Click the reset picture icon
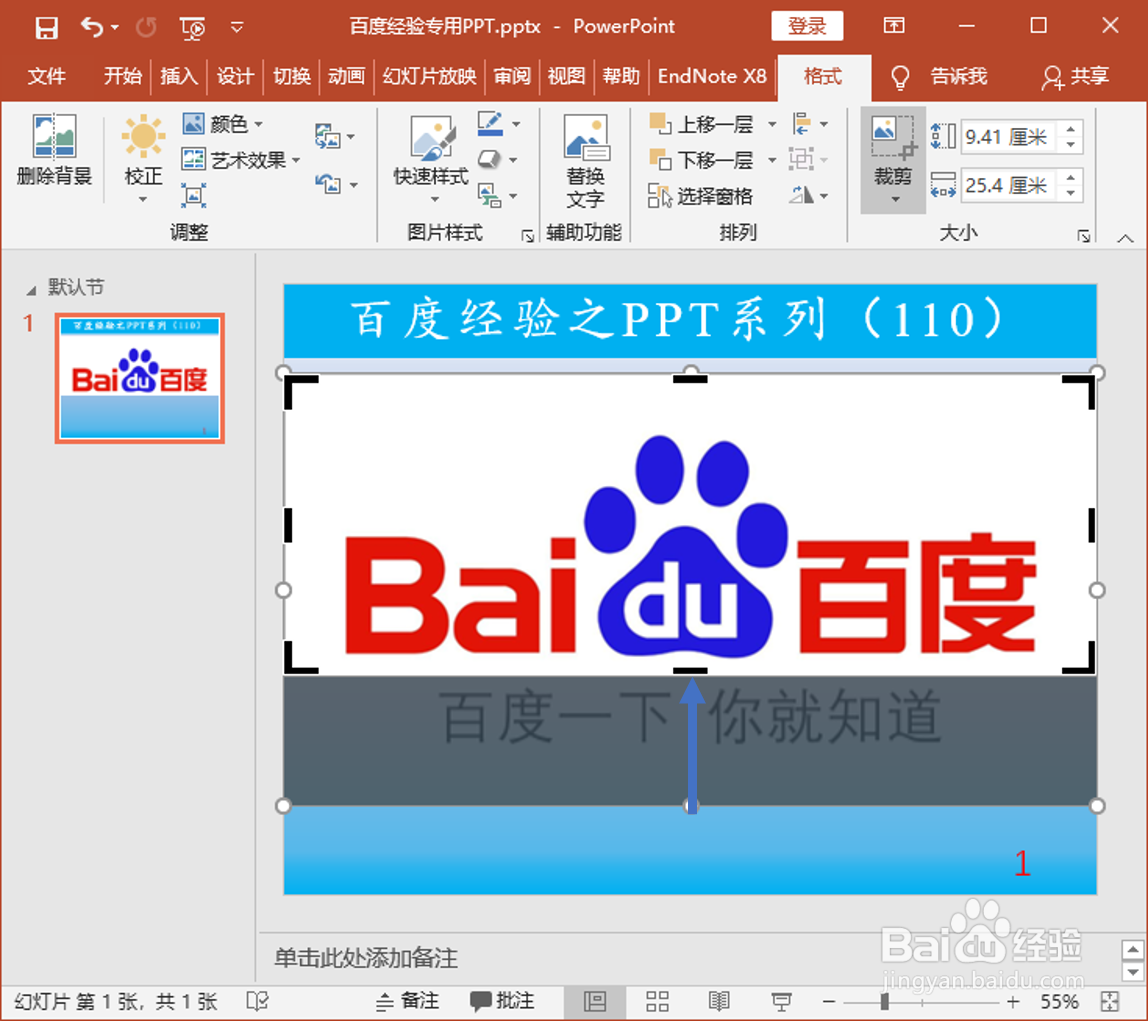 [x=335, y=184]
